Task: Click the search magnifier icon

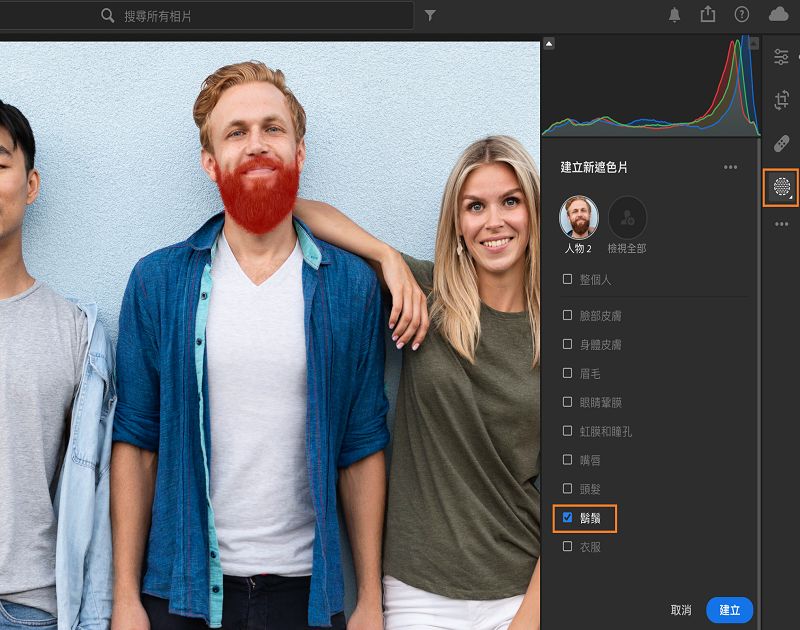Action: (107, 15)
